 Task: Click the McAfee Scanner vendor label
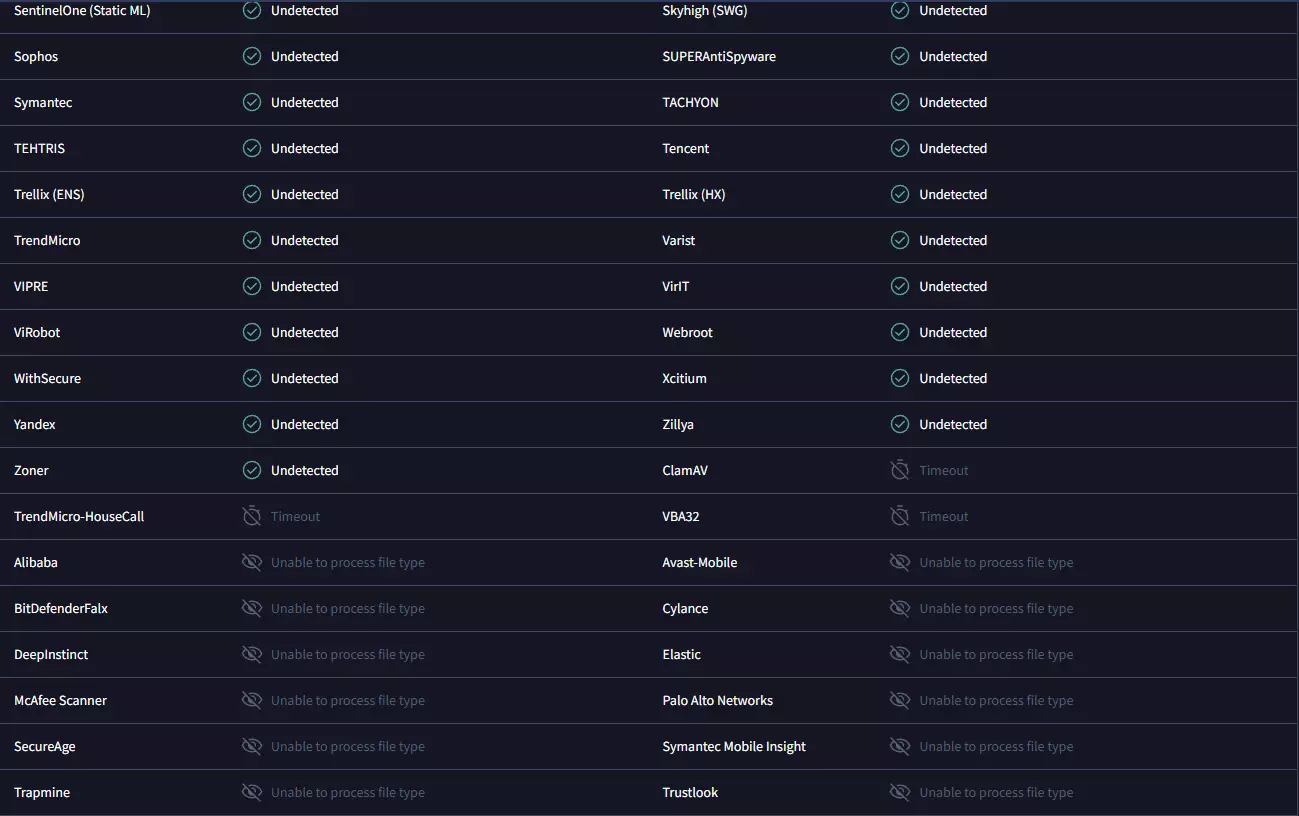pyautogui.click(x=60, y=700)
